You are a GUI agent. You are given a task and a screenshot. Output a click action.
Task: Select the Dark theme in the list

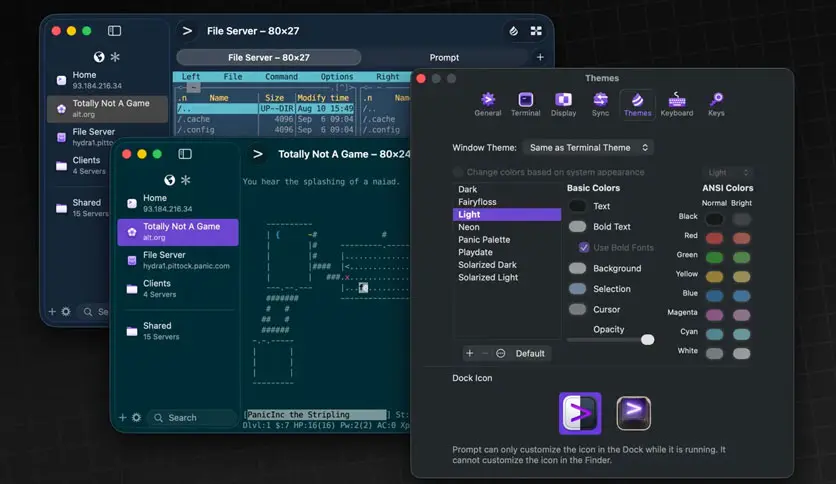[507, 189]
